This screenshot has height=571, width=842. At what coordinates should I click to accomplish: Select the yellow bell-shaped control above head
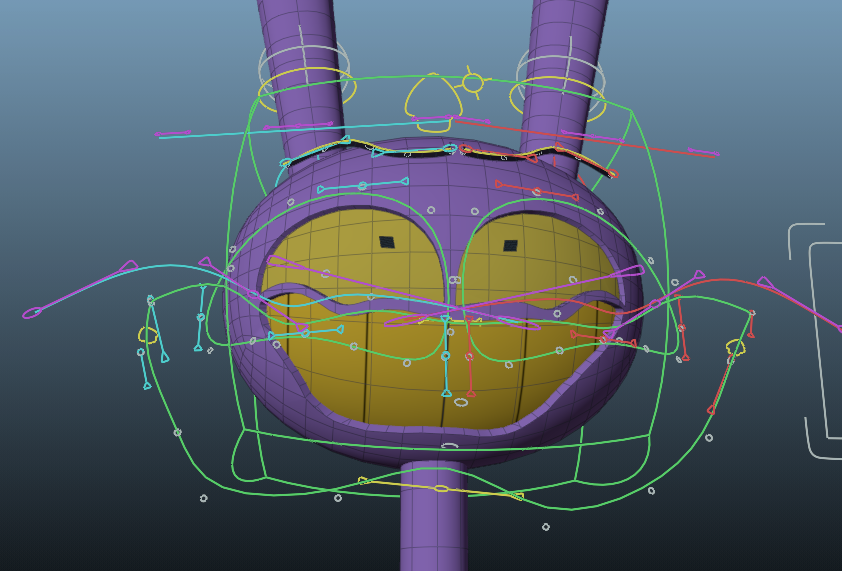point(433,103)
